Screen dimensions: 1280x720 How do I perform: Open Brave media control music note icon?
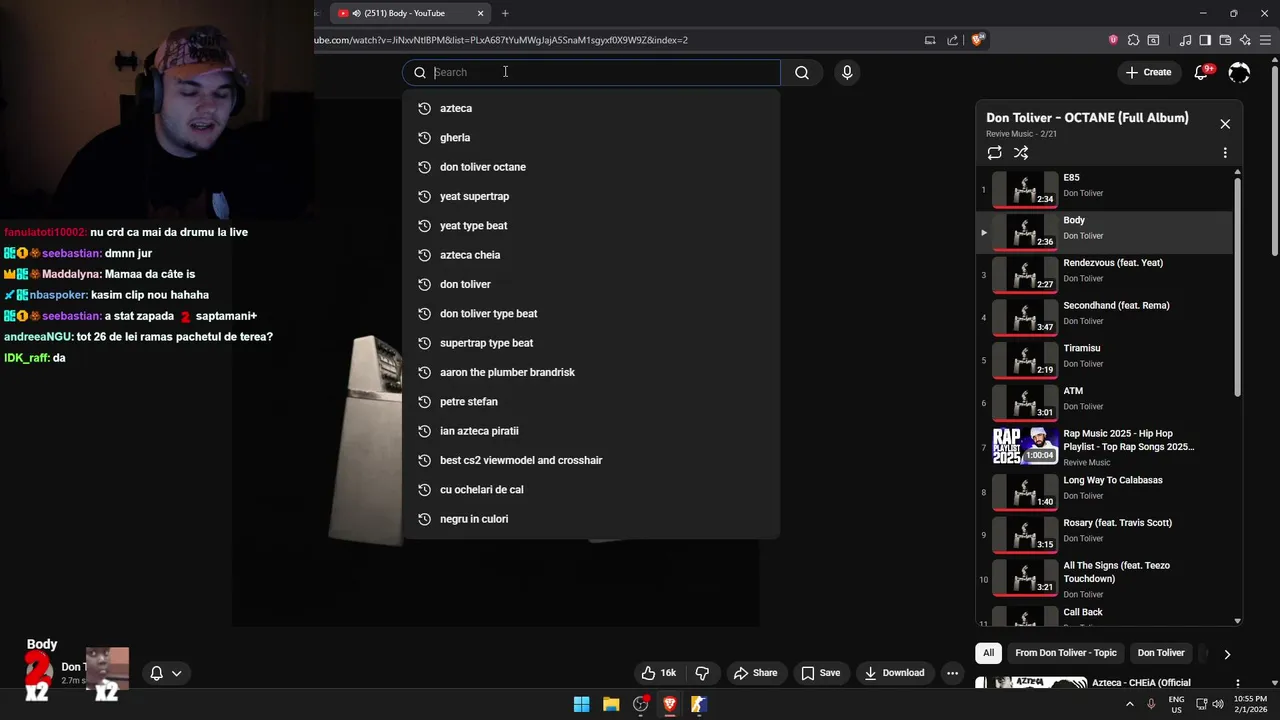1186,40
